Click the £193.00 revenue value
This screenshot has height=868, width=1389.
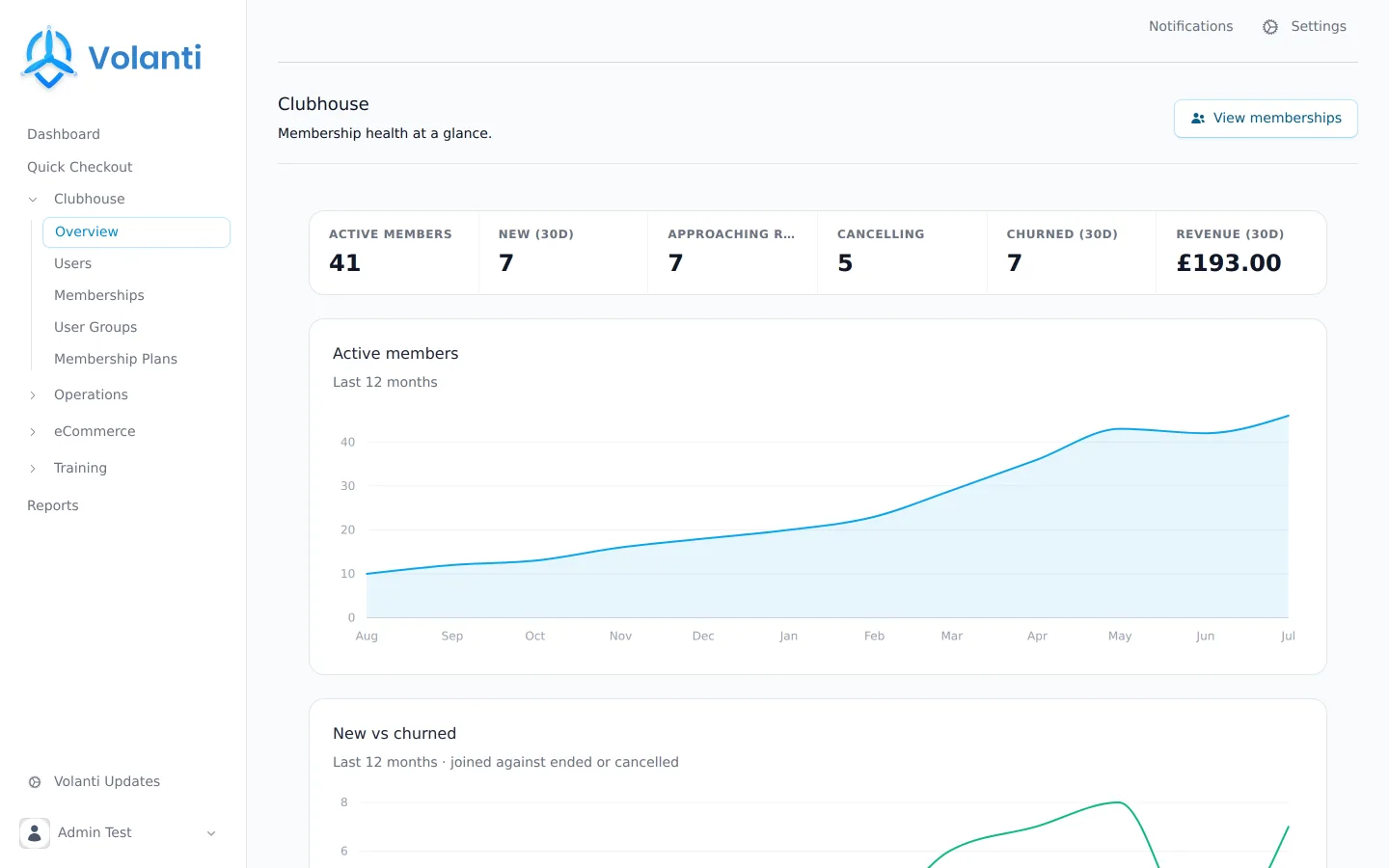pos(1229,263)
